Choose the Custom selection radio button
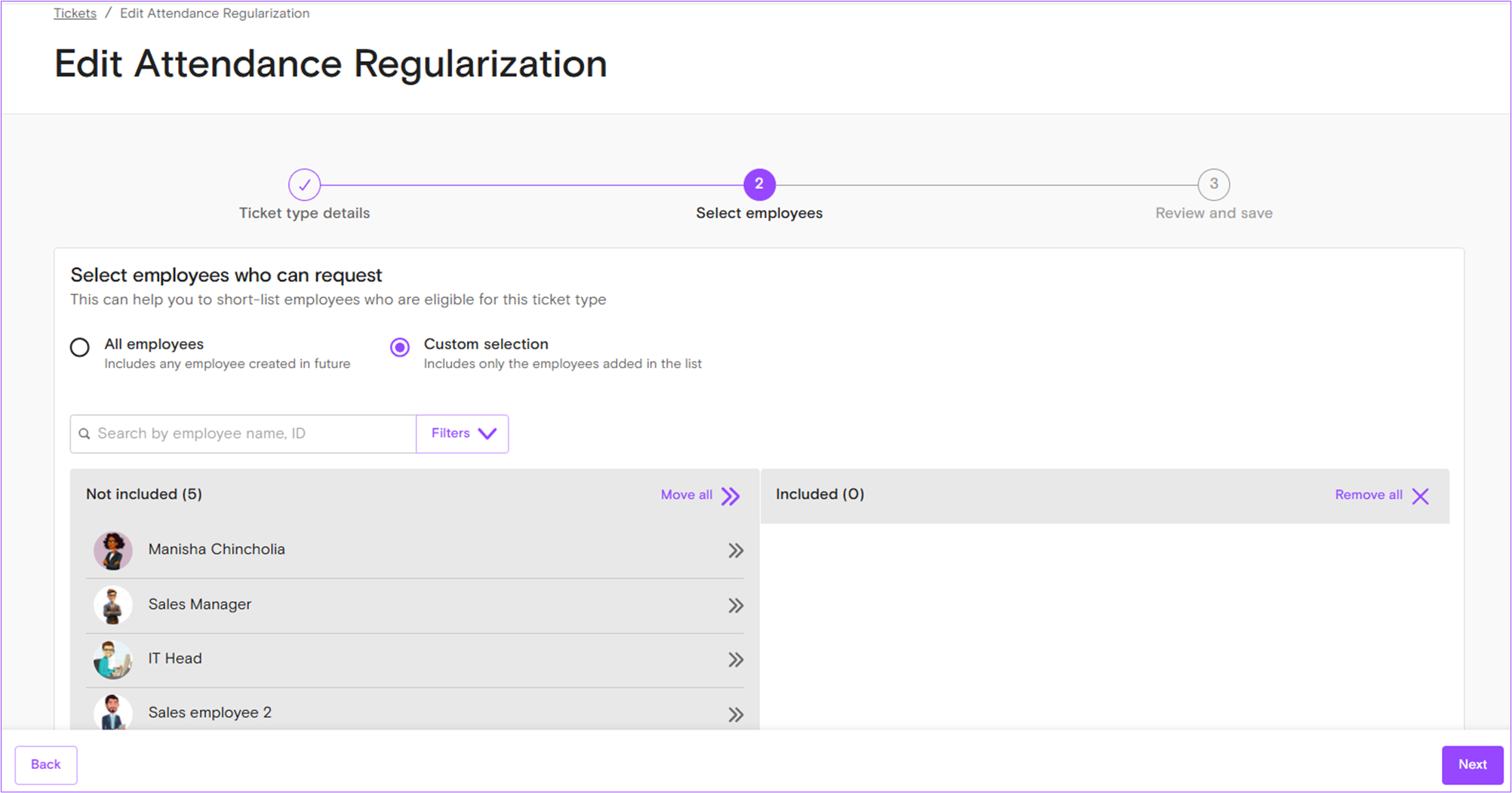 coord(400,347)
